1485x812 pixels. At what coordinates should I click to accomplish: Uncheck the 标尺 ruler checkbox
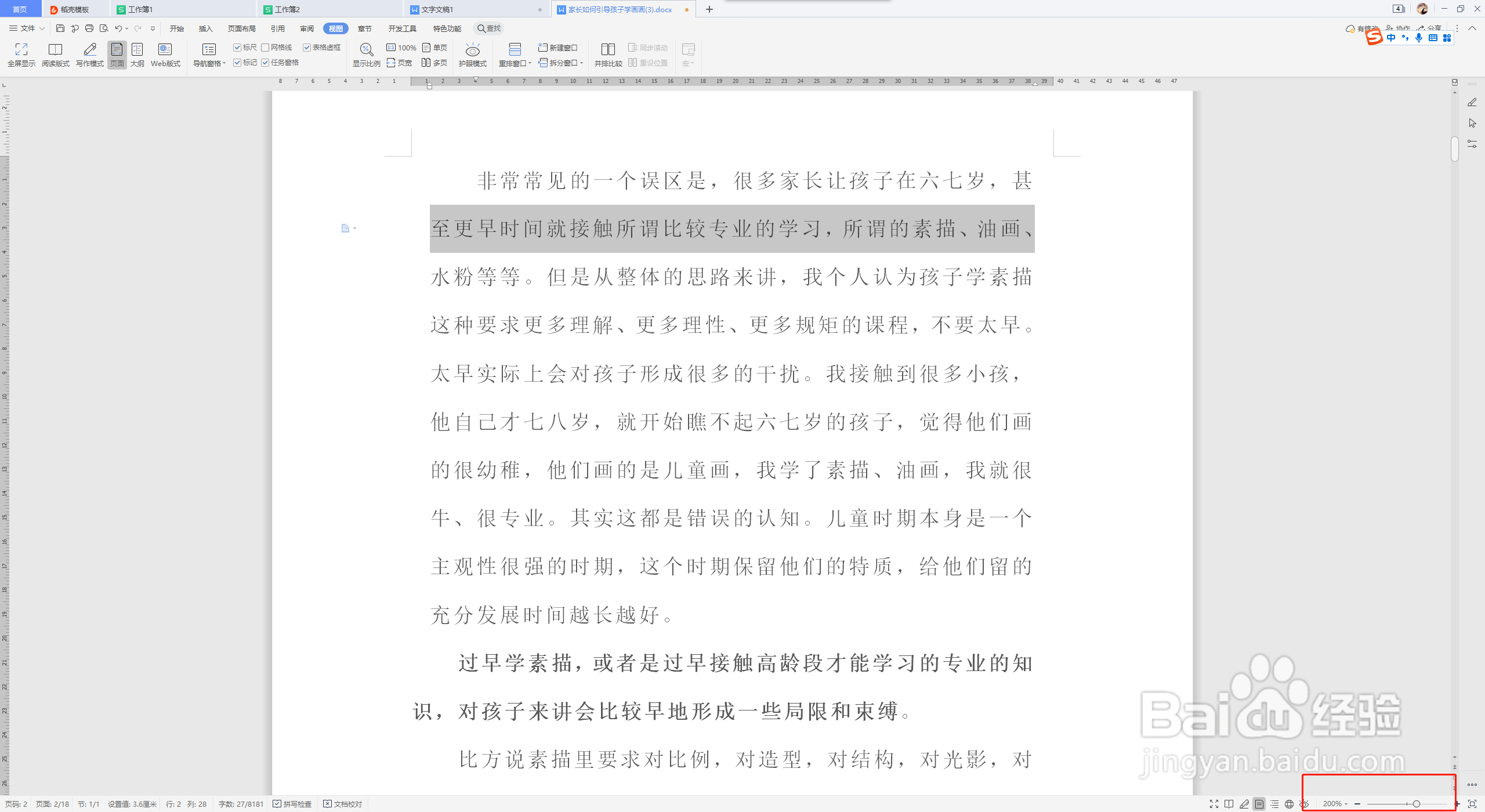click(x=237, y=48)
